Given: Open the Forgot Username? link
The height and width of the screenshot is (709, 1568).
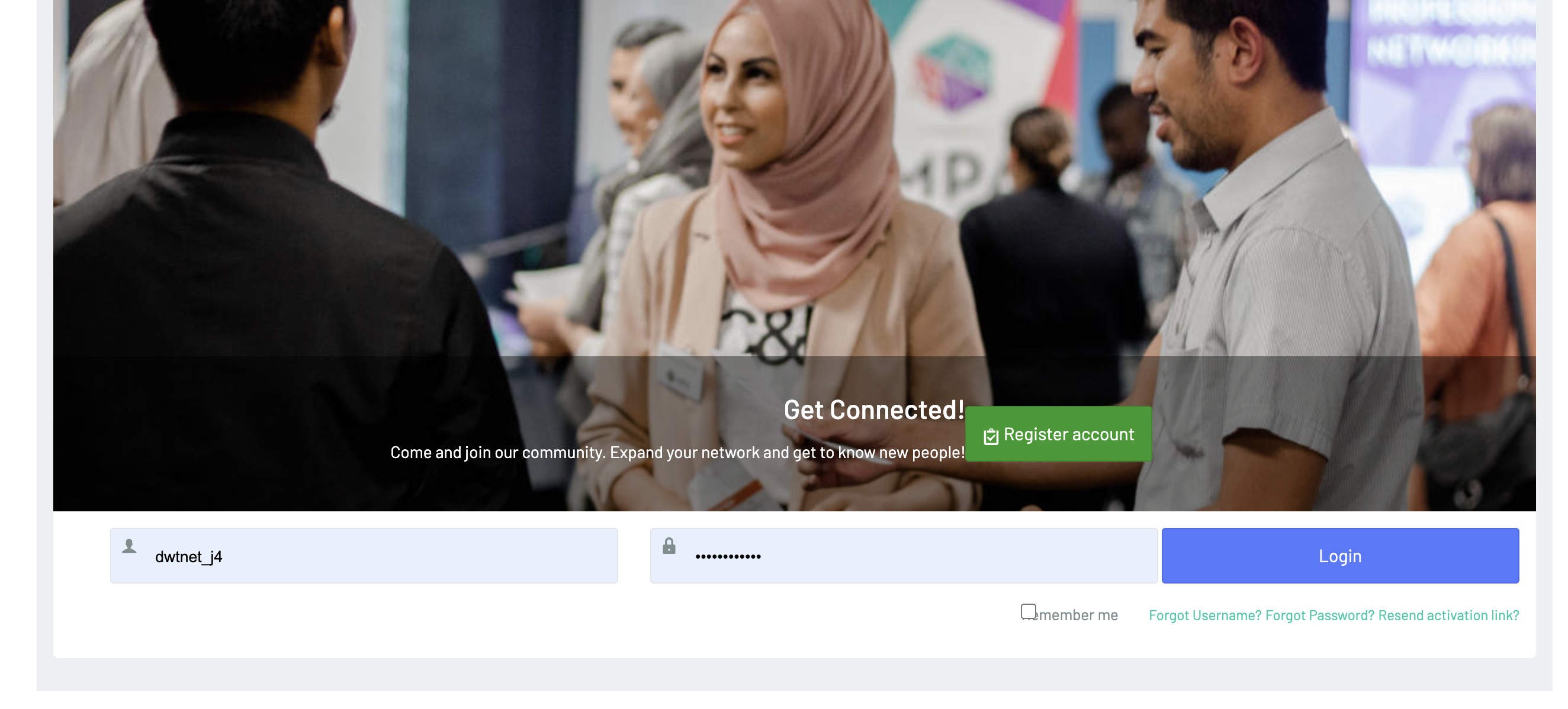Looking at the screenshot, I should [x=1205, y=615].
